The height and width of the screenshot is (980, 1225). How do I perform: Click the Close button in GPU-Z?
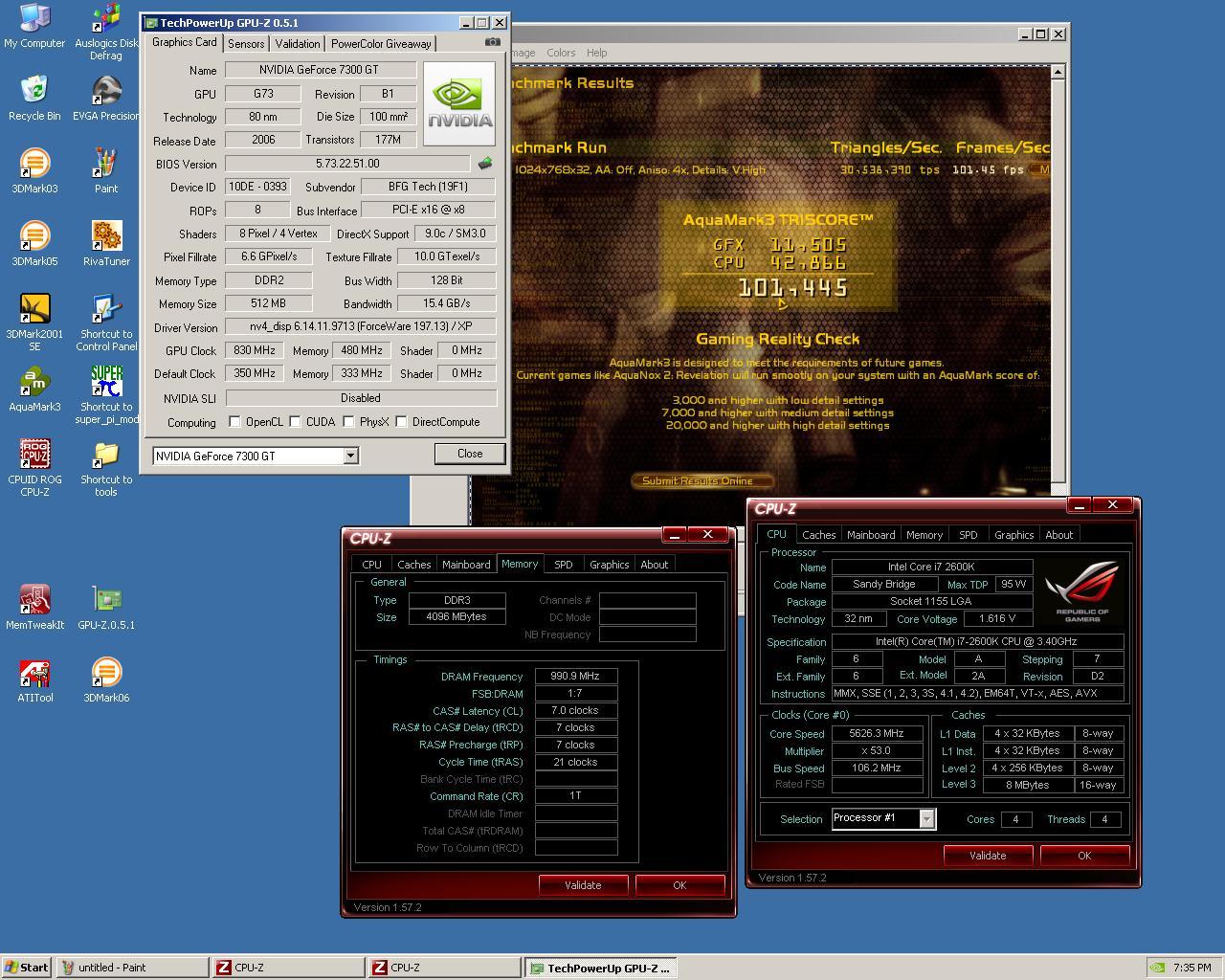470,454
